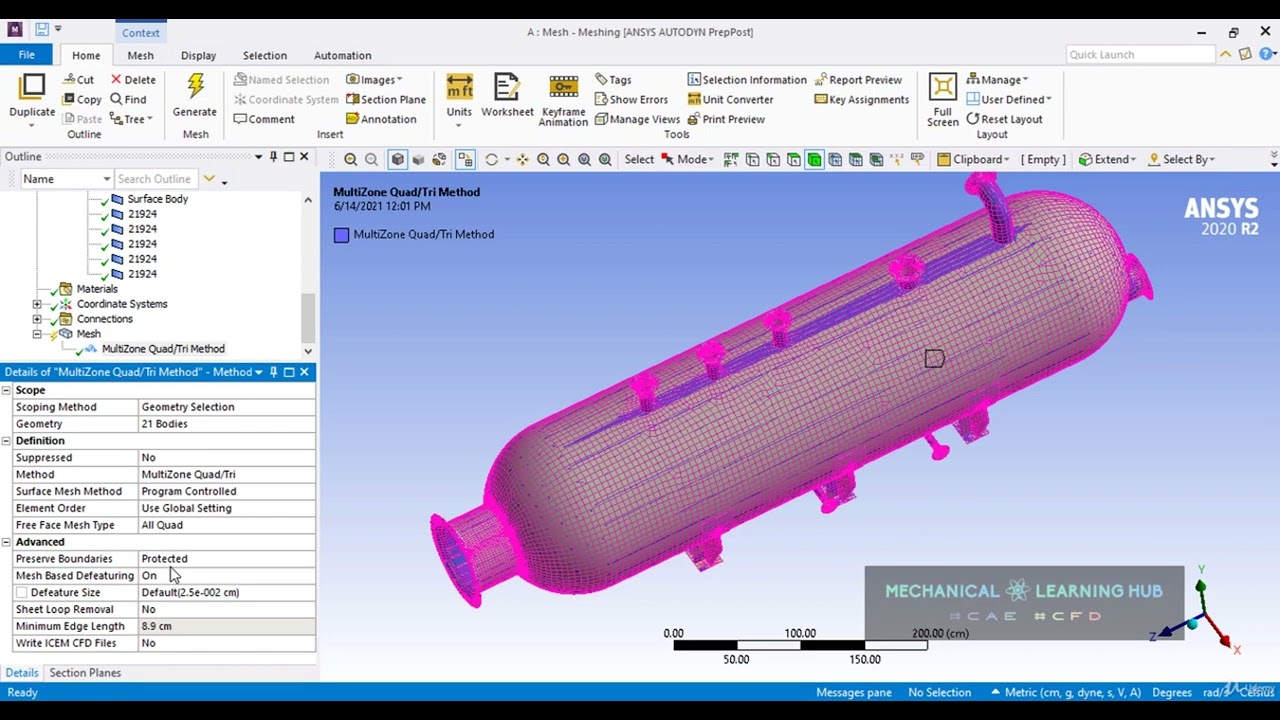Click Report Preview button
This screenshot has width=1280, height=720.
[x=857, y=80]
